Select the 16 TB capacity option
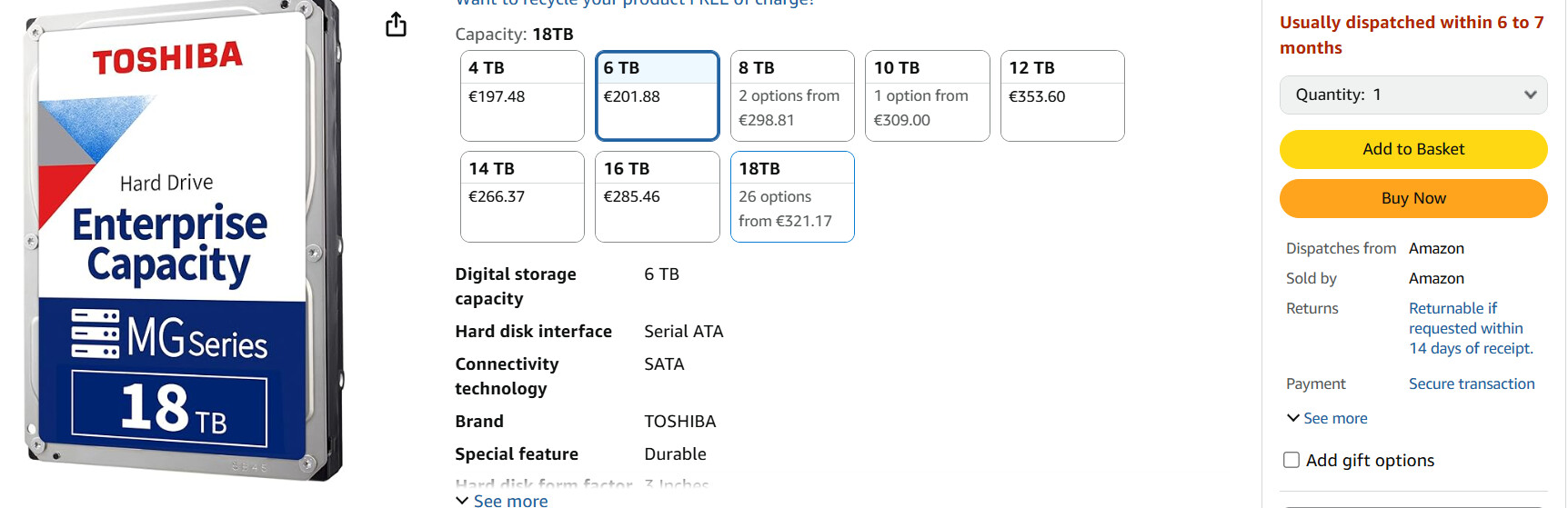 (658, 196)
